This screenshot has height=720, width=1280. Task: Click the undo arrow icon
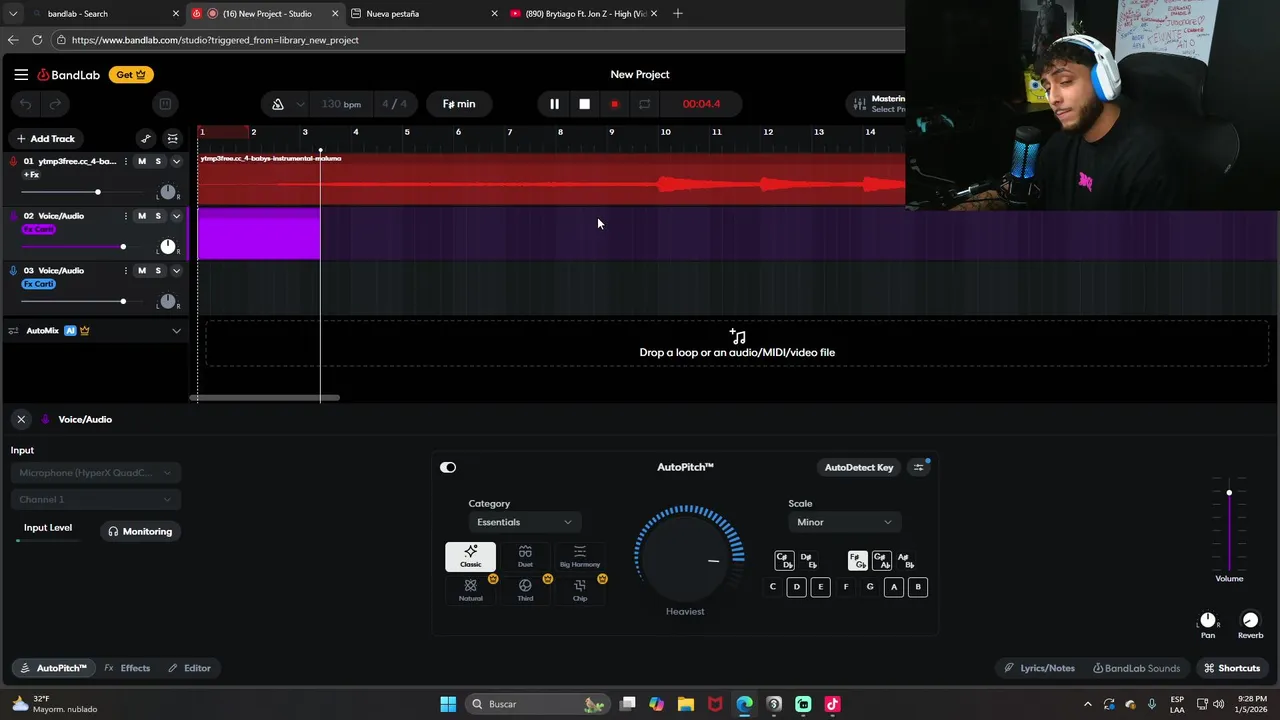click(x=26, y=104)
